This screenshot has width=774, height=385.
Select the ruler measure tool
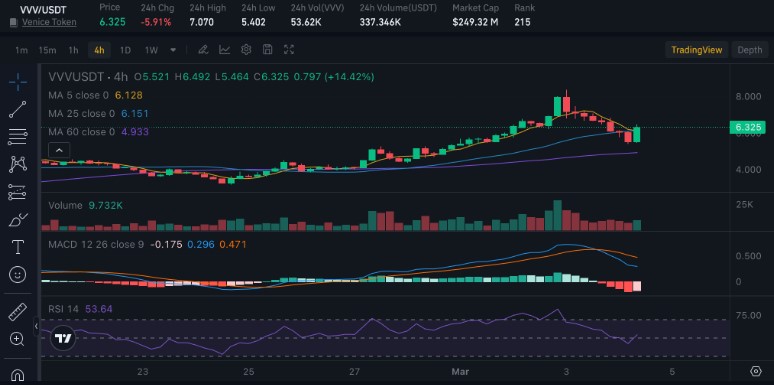[x=18, y=312]
